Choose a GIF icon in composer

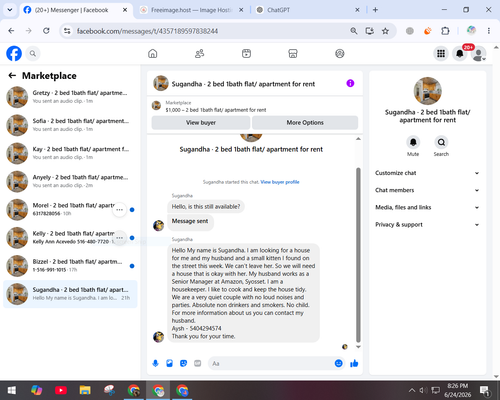pyautogui.click(x=198, y=363)
